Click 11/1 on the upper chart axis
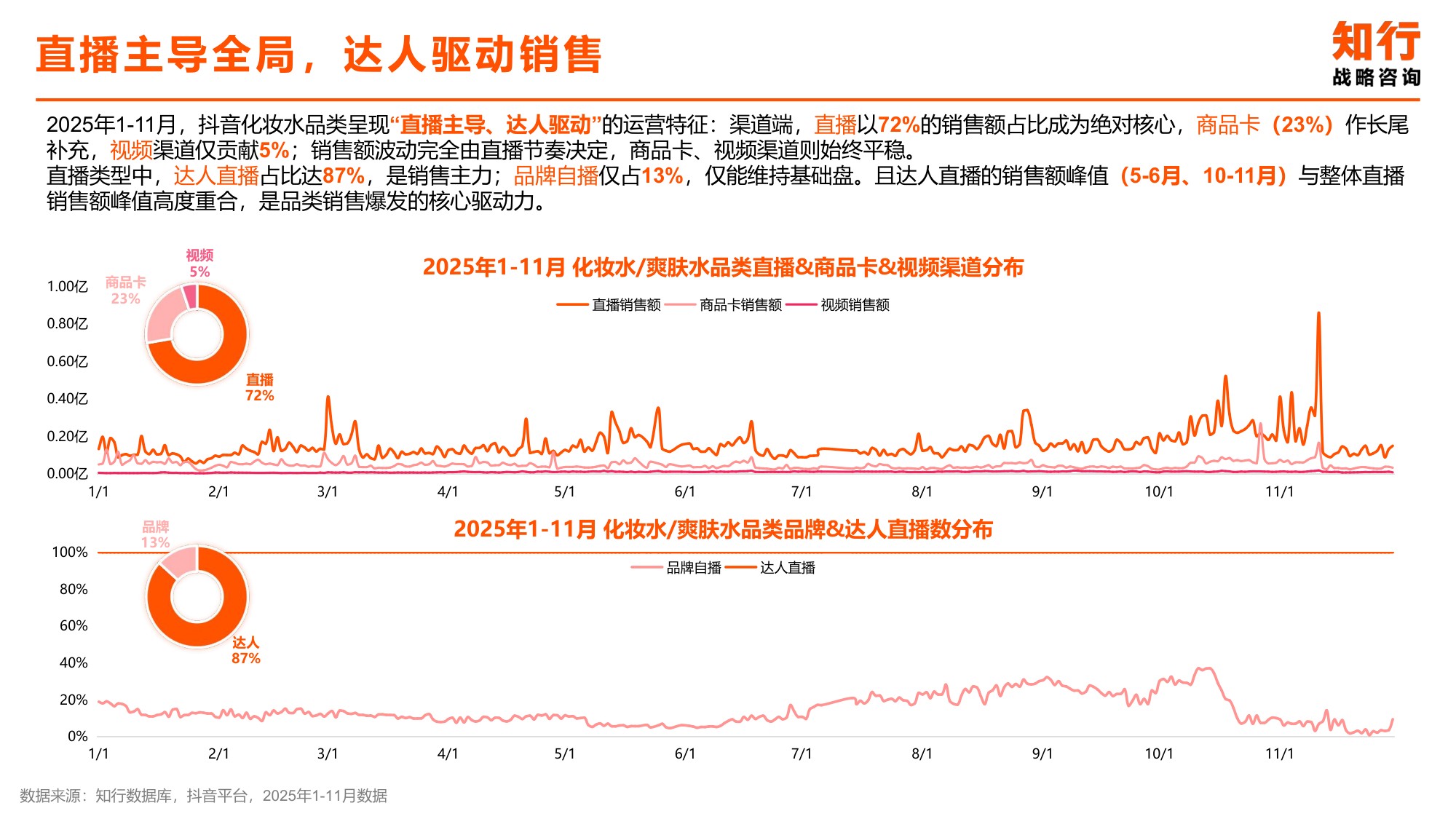Image resolution: width=1456 pixels, height=819 pixels. [1279, 492]
